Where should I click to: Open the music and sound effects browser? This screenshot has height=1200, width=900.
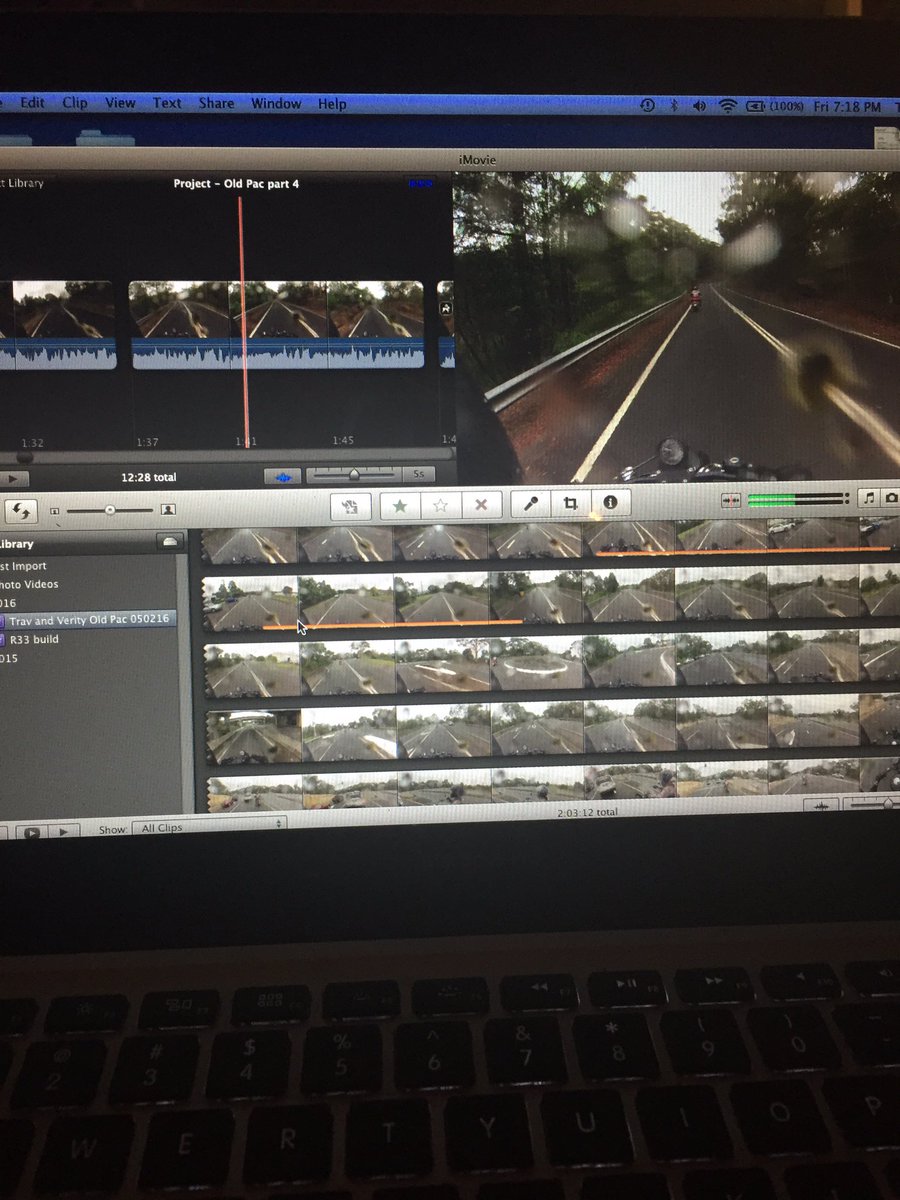[x=869, y=497]
